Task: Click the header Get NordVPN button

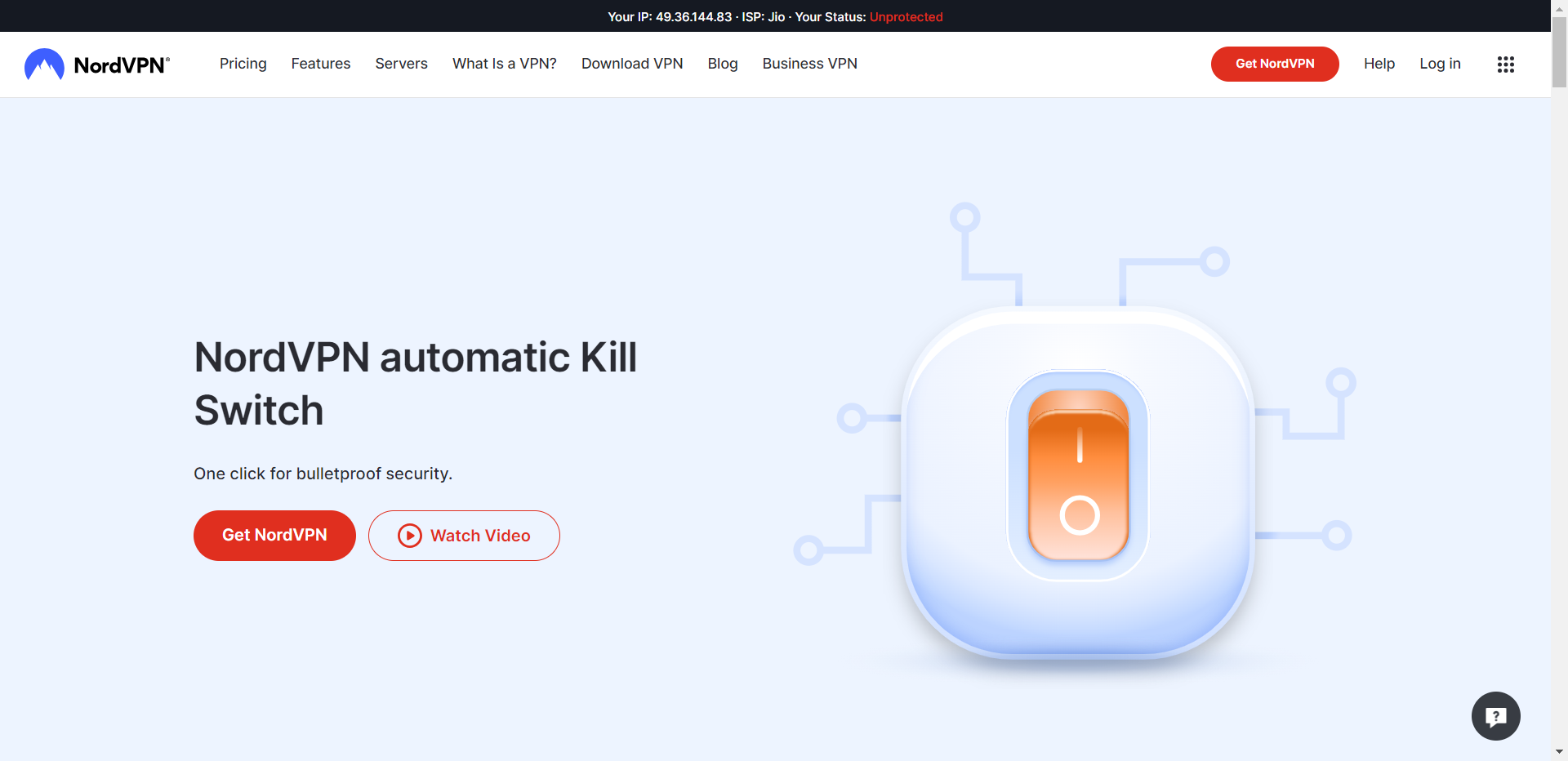Action: point(1275,64)
